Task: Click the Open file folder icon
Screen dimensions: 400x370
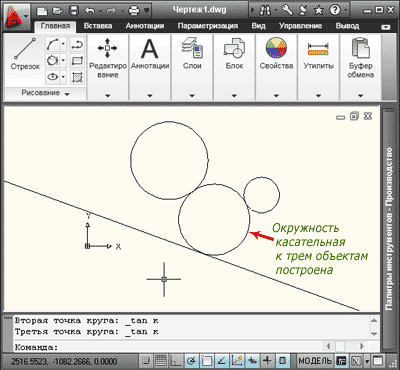Action: (x=58, y=11)
